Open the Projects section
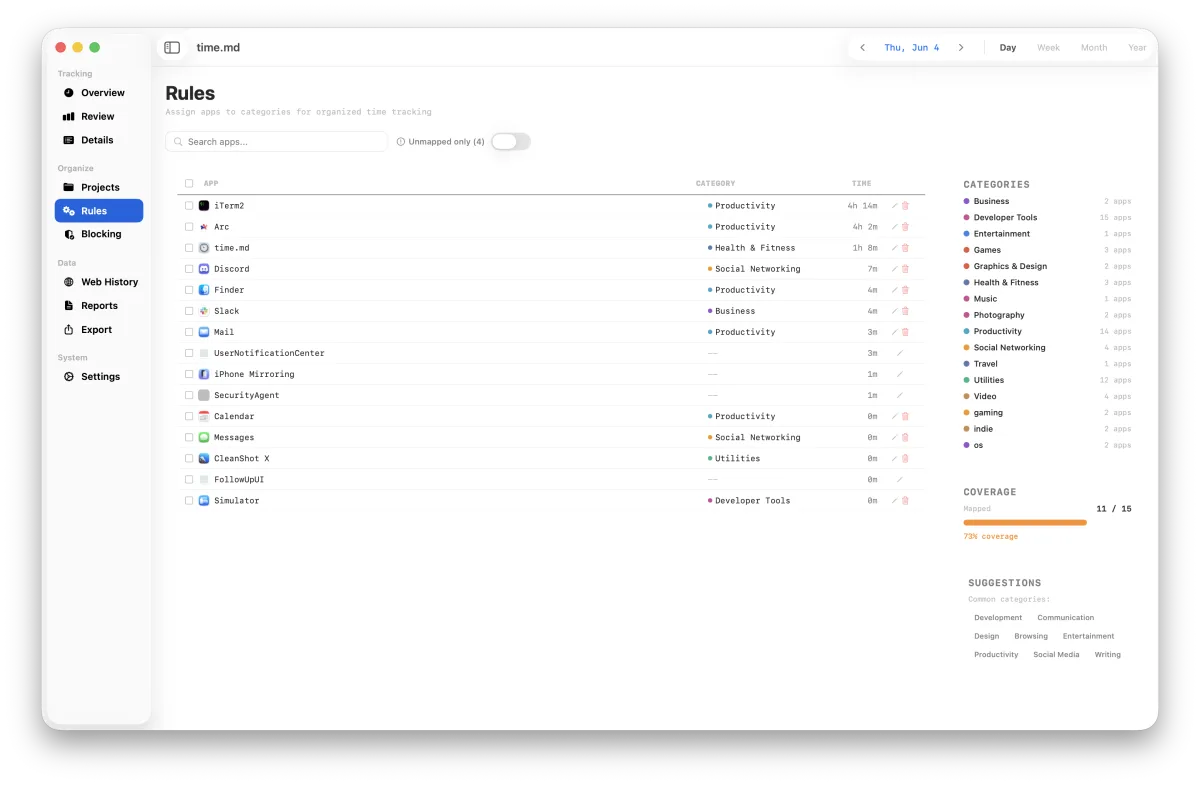Viewport: 1200px width, 785px height. pyautogui.click(x=99, y=187)
